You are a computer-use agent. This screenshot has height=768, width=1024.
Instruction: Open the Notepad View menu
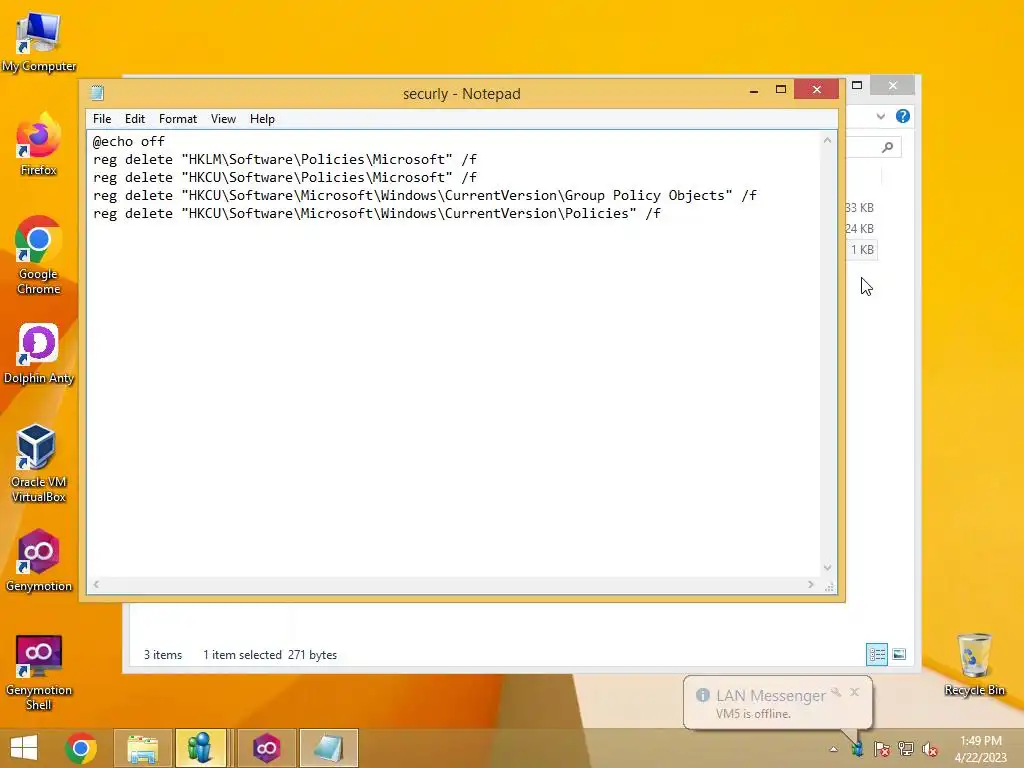223,119
